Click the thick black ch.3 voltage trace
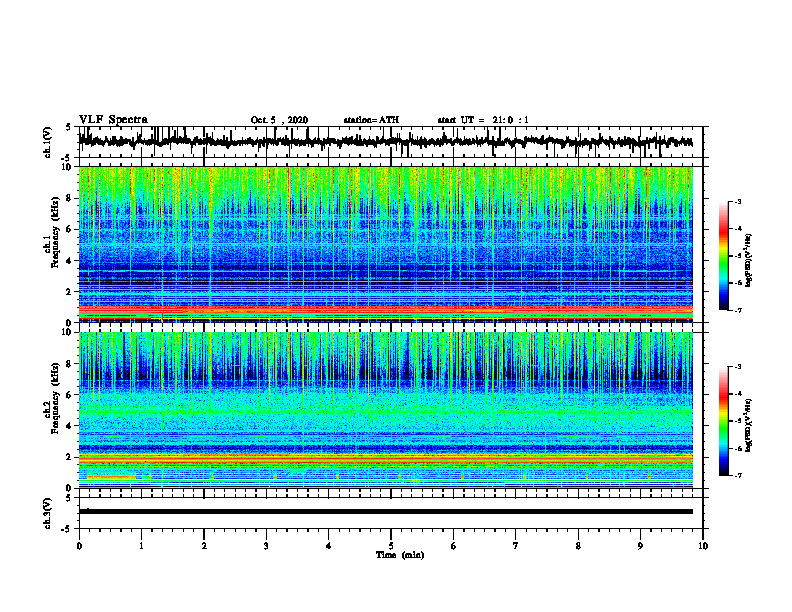 [x=385, y=512]
